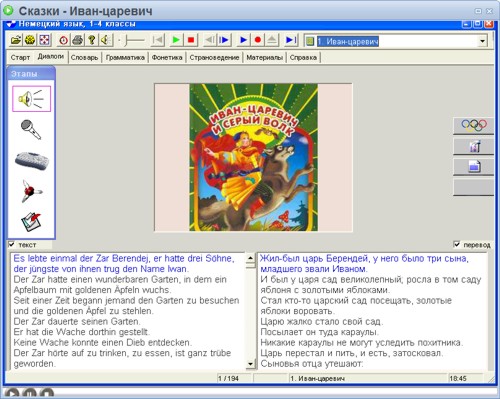Click the Ivan-Tsarevich book cover image
This screenshot has width=500, height=399.
coord(253,157)
